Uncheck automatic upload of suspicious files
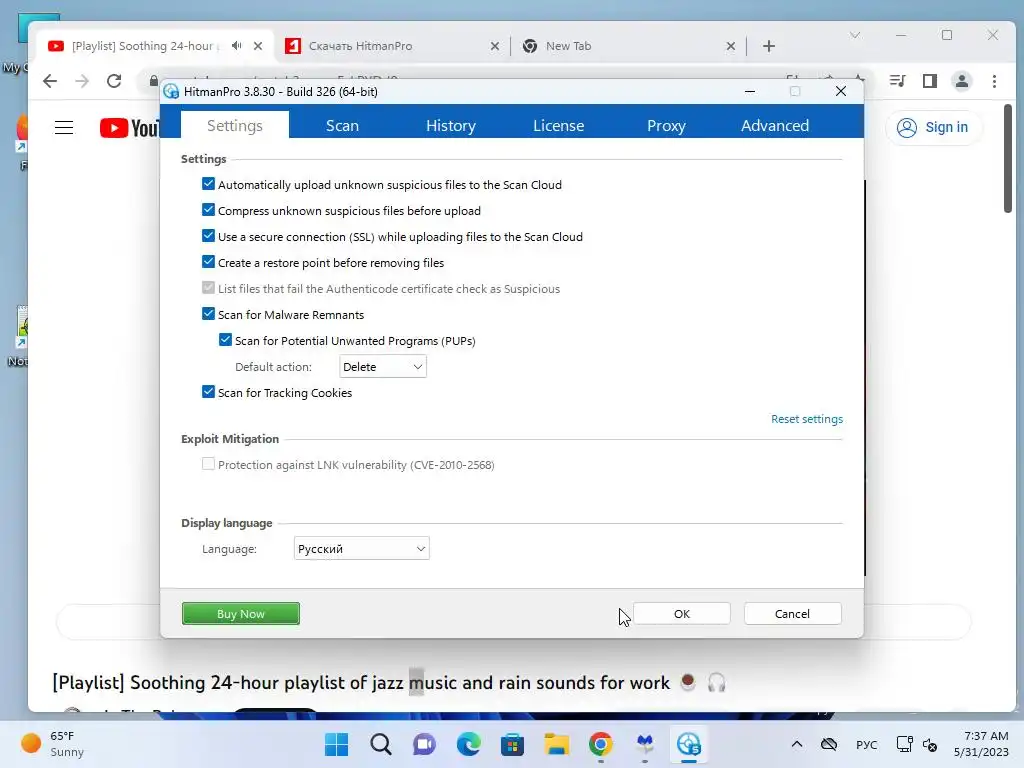The image size is (1024, 768). (x=208, y=184)
